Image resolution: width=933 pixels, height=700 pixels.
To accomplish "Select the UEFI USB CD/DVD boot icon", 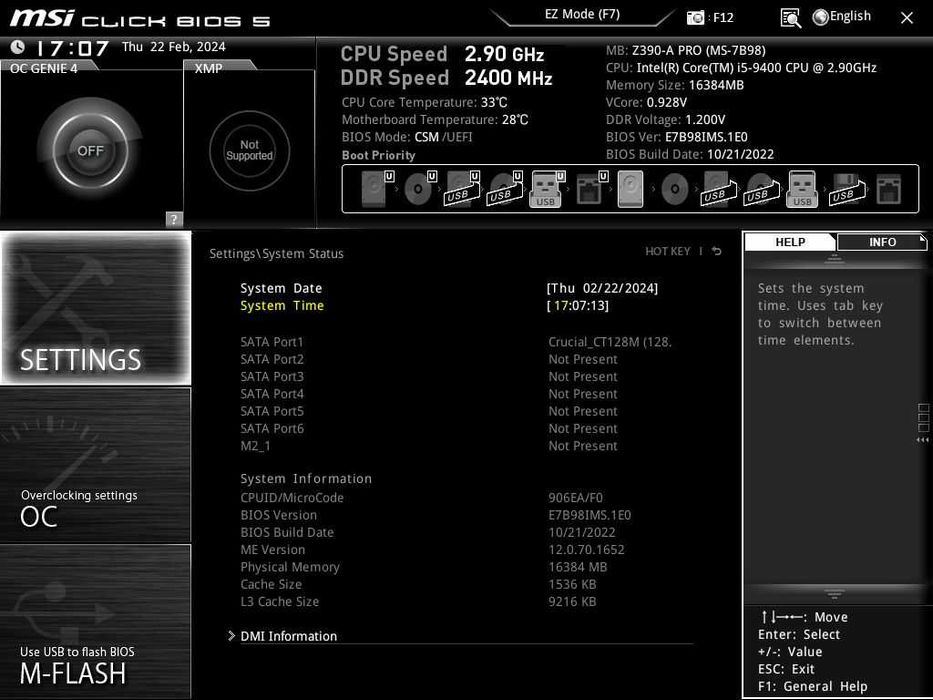I will pyautogui.click(x=505, y=189).
